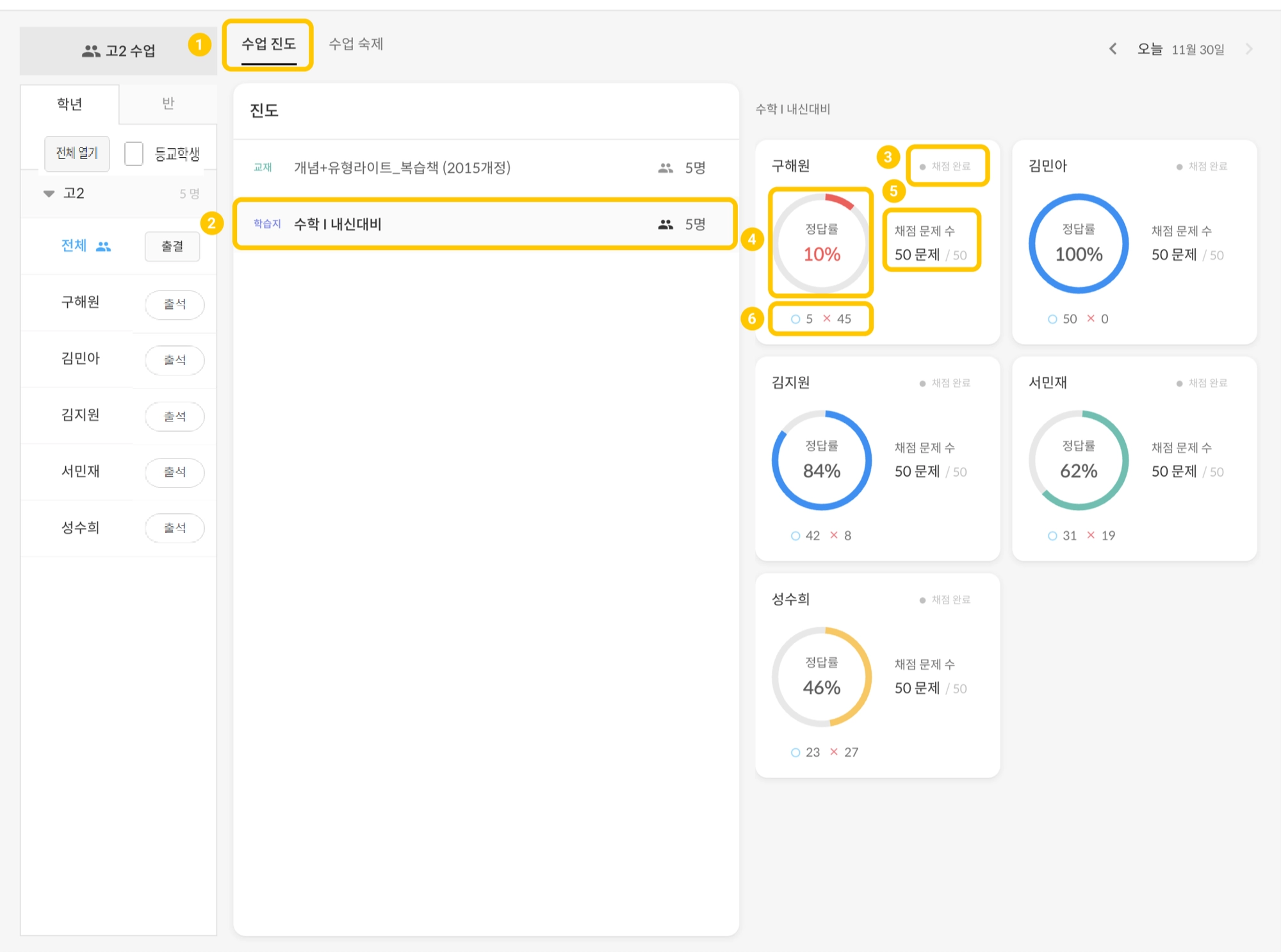The image size is (1281, 952).
Task: Click 성수희's 46% accuracy progress ring
Action: 821,677
